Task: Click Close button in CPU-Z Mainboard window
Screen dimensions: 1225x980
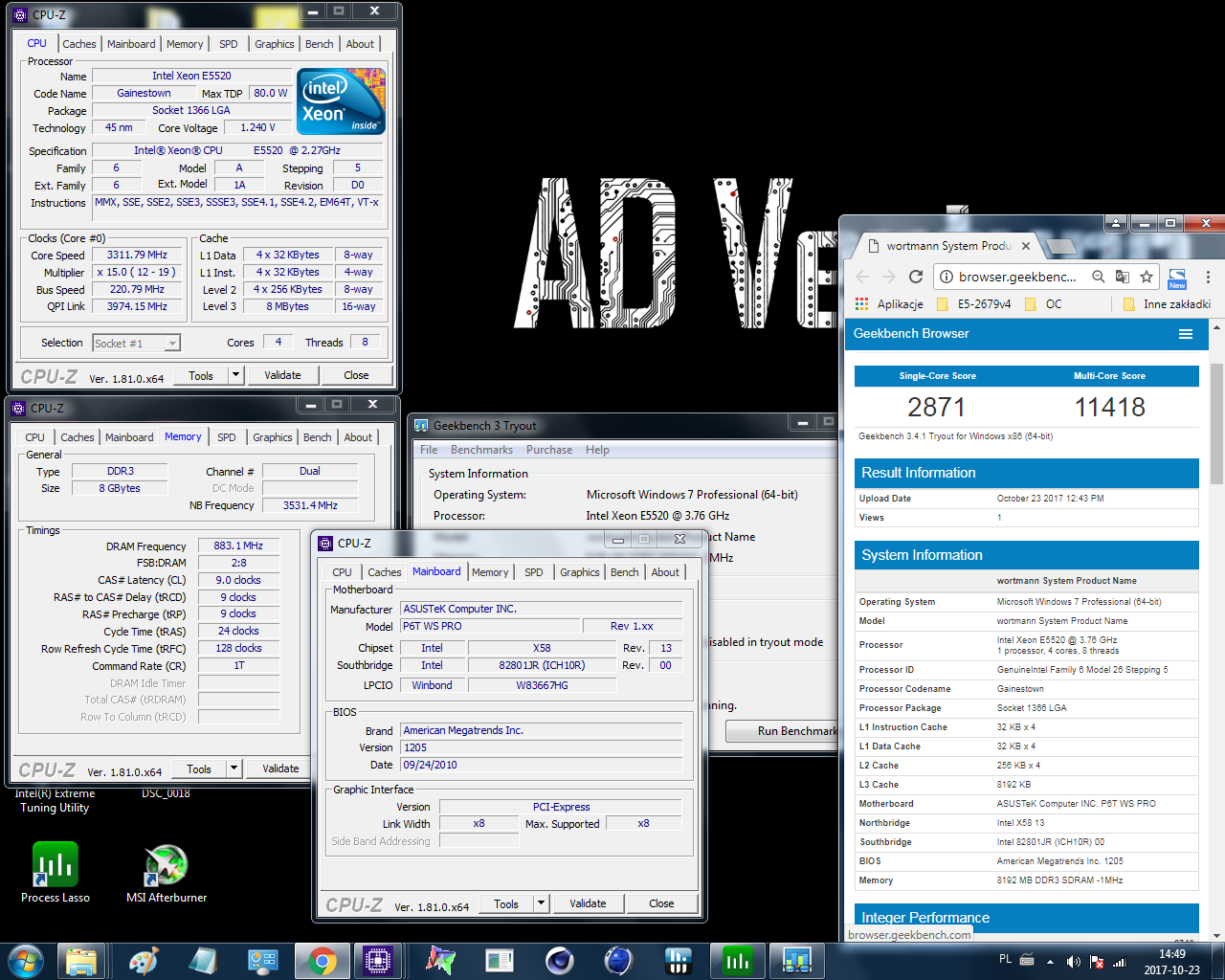Action: pos(661,903)
